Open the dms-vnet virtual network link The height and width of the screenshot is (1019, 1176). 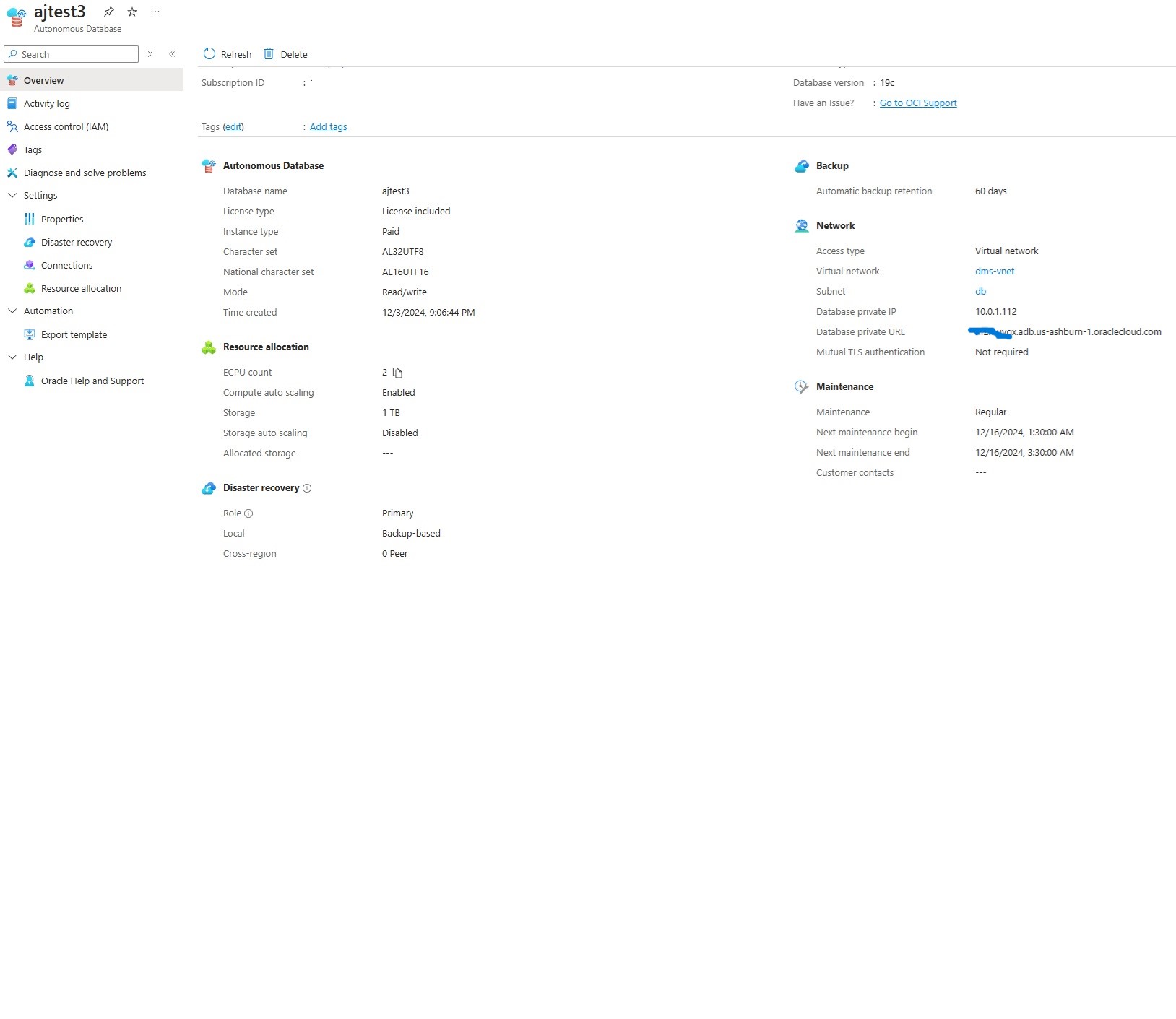995,272
